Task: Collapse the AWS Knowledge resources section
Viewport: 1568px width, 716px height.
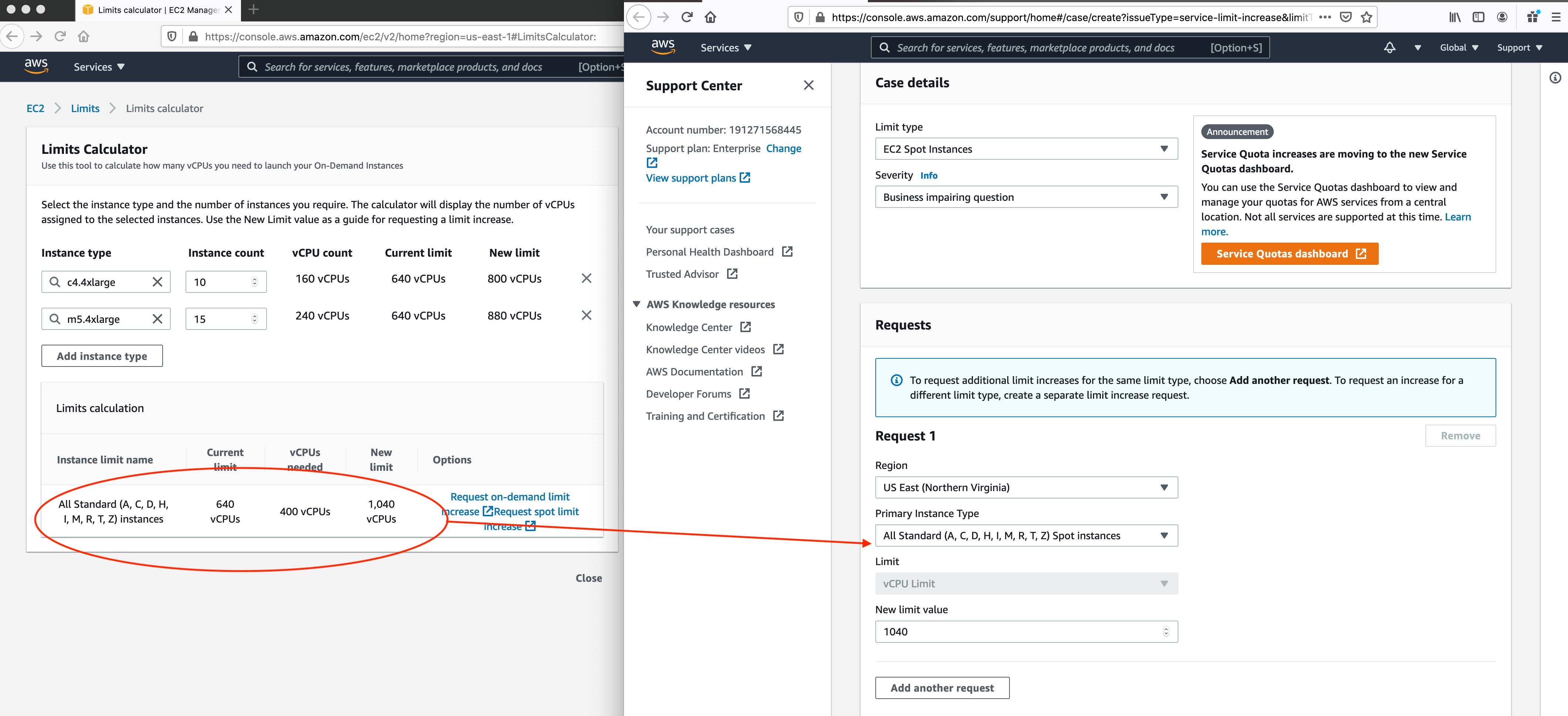Action: 637,304
